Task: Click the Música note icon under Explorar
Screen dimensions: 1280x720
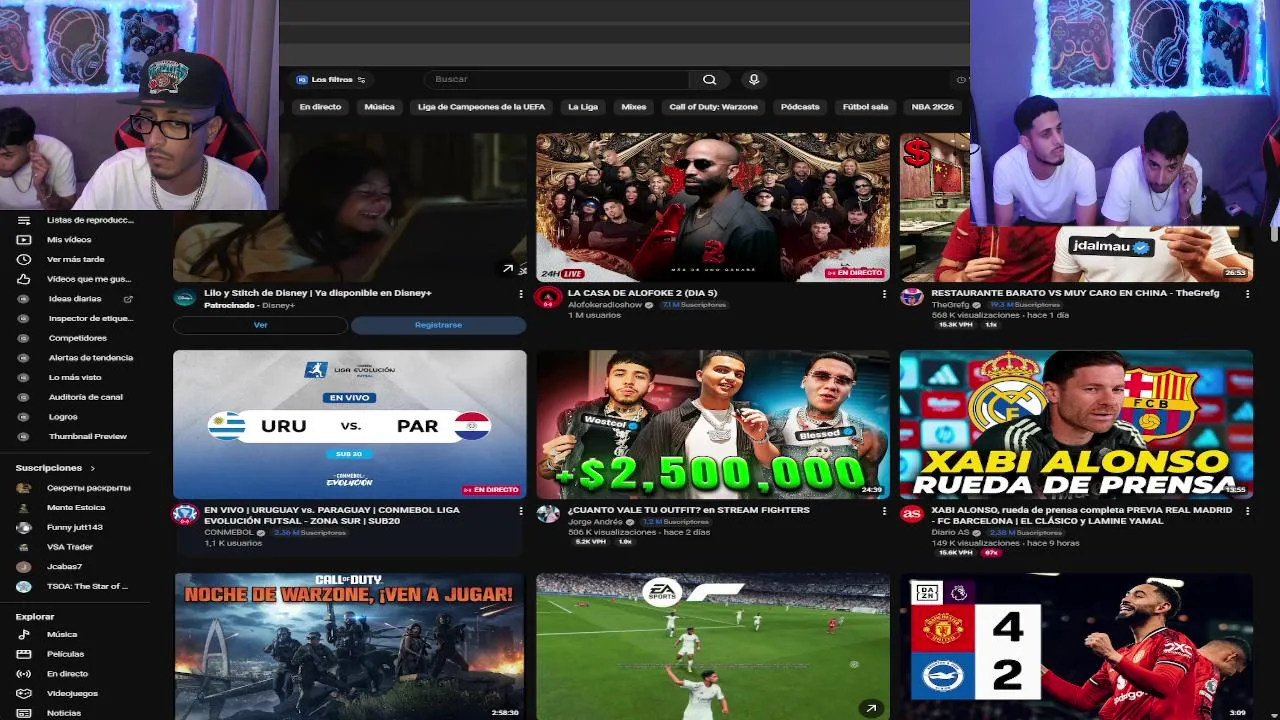Action: pyautogui.click(x=24, y=634)
